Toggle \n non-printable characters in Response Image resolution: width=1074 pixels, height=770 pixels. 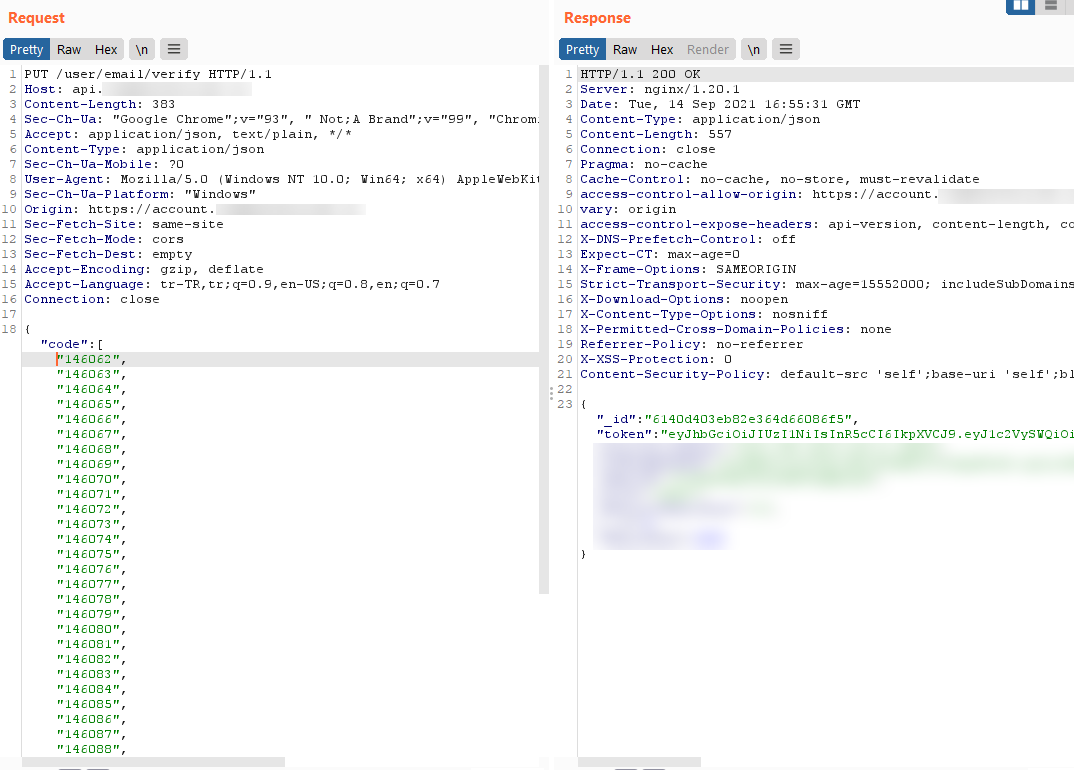click(x=753, y=49)
